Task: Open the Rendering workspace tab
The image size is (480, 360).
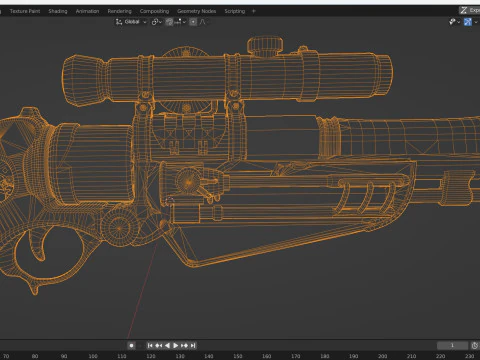Action: point(119,11)
